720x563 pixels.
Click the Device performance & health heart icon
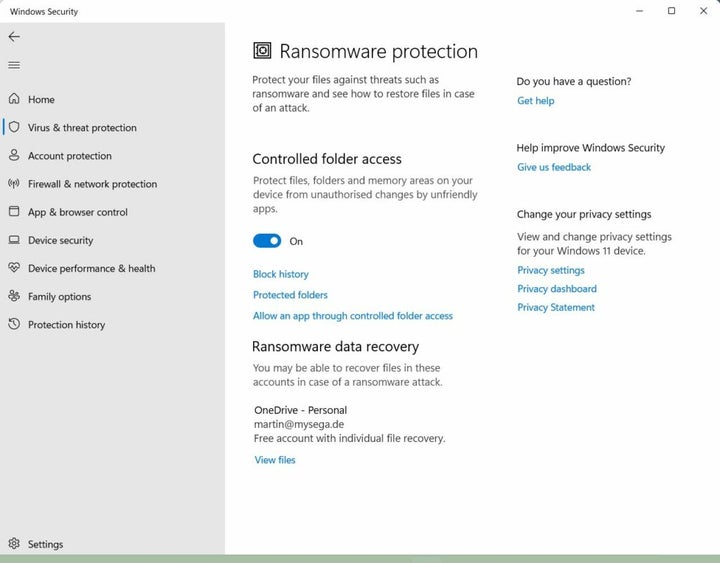(x=14, y=268)
